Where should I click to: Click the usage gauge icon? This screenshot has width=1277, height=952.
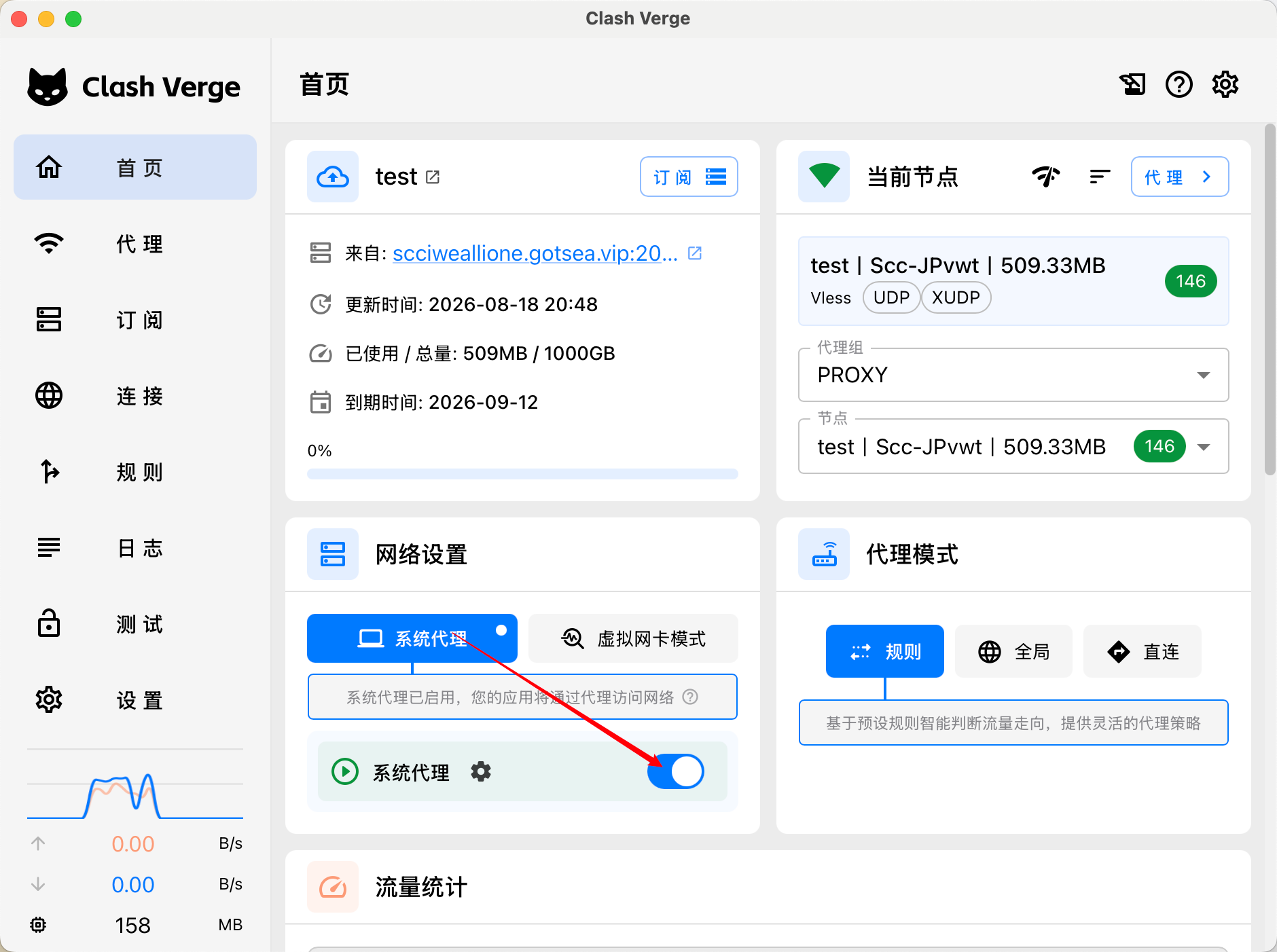(x=321, y=353)
